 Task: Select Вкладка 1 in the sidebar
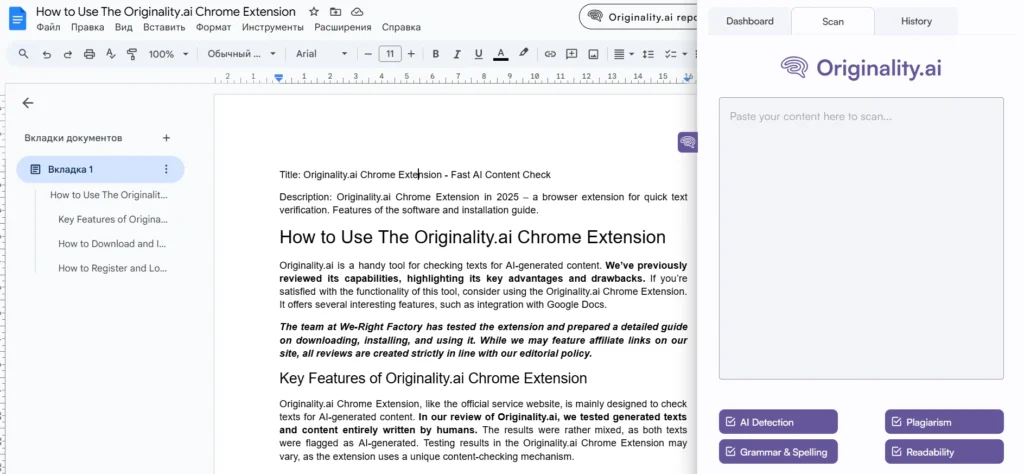pyautogui.click(x=100, y=169)
